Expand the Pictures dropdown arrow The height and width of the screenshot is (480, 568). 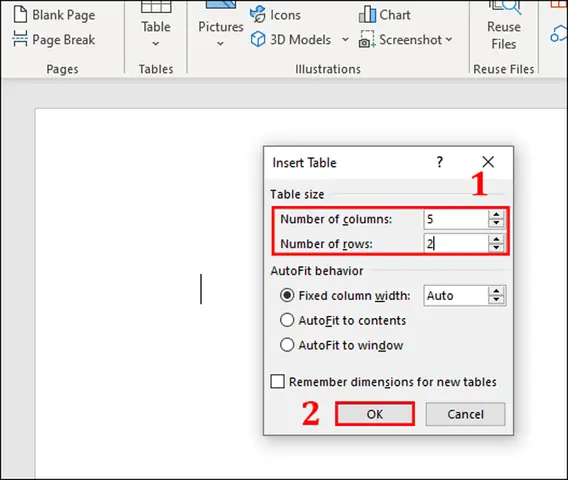pyautogui.click(x=220, y=44)
